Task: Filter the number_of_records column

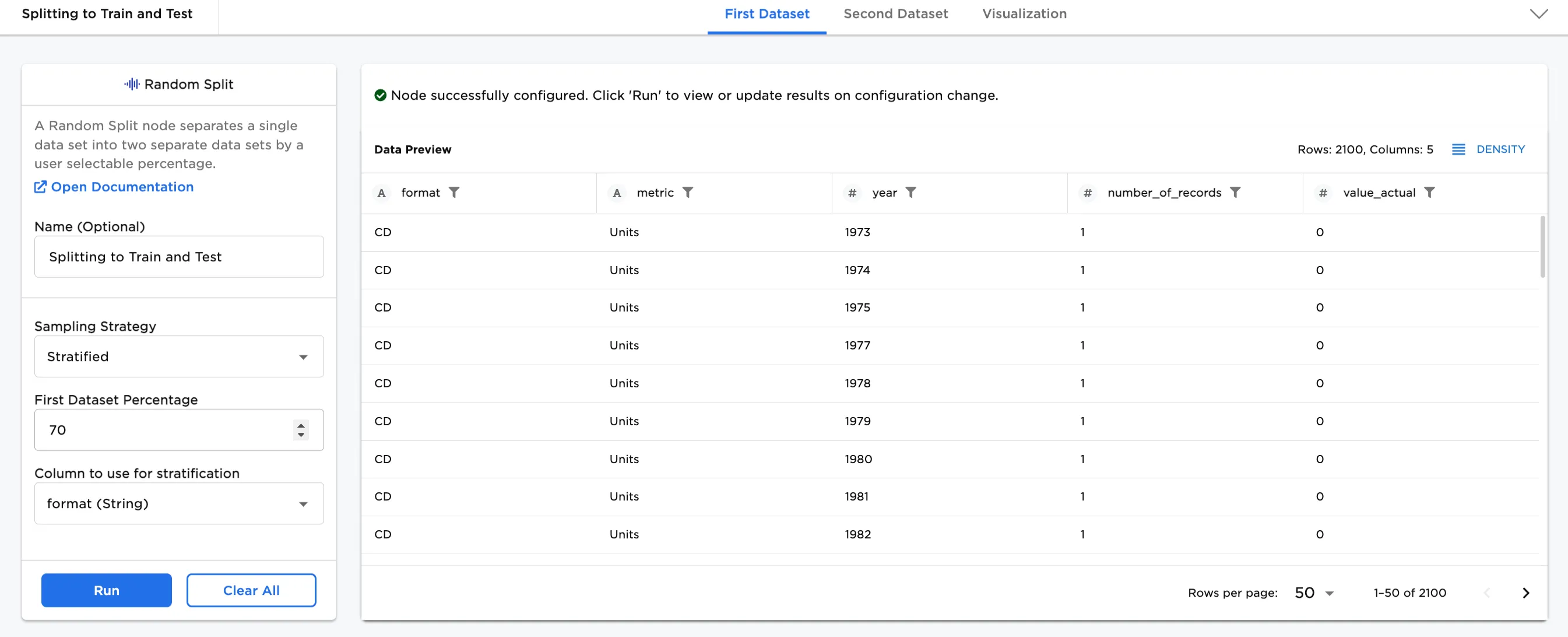Action: pos(1236,192)
